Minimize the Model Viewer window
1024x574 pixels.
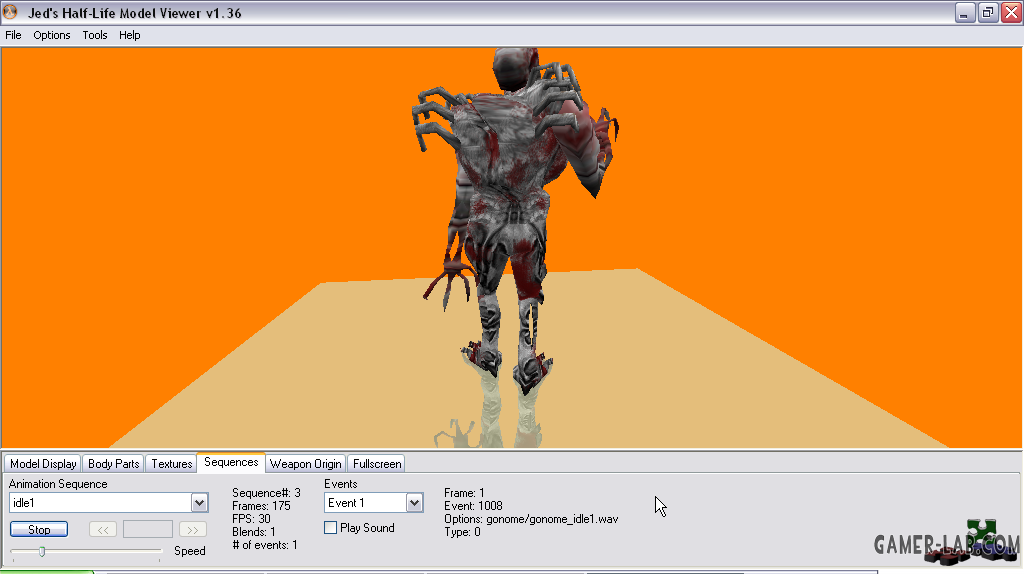(x=964, y=12)
